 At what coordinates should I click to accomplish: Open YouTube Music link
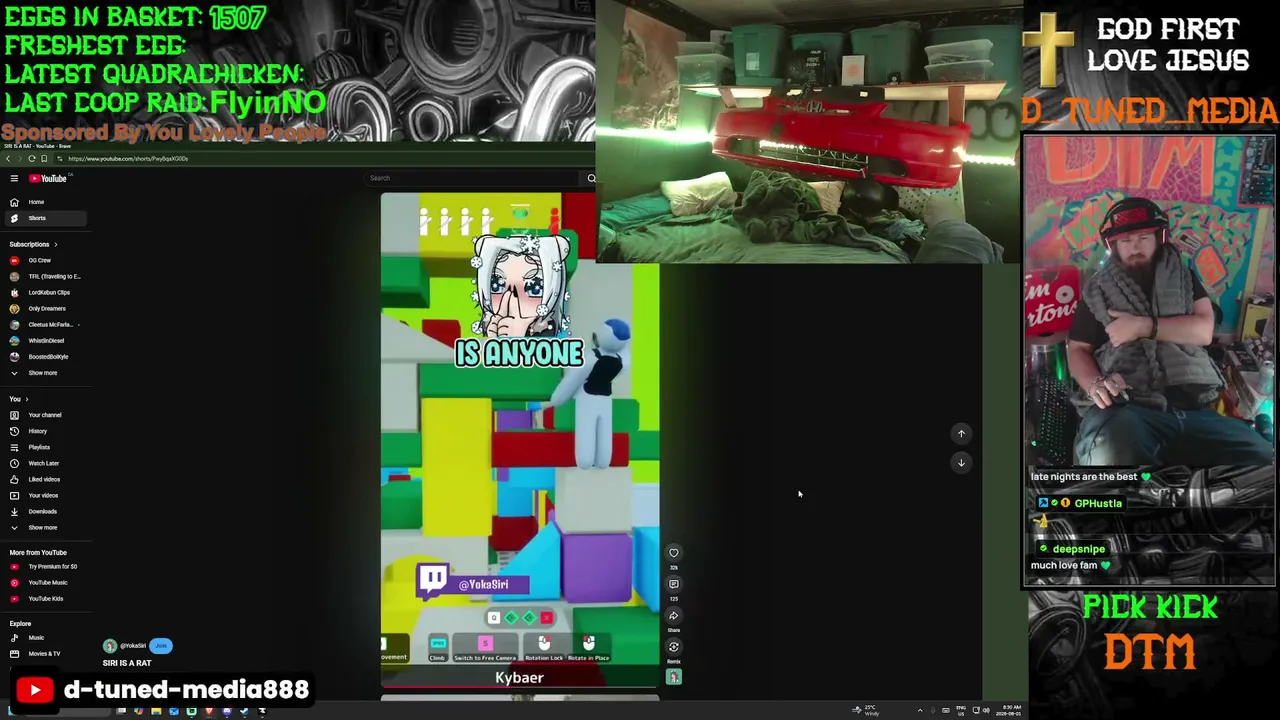pyautogui.click(x=44, y=582)
